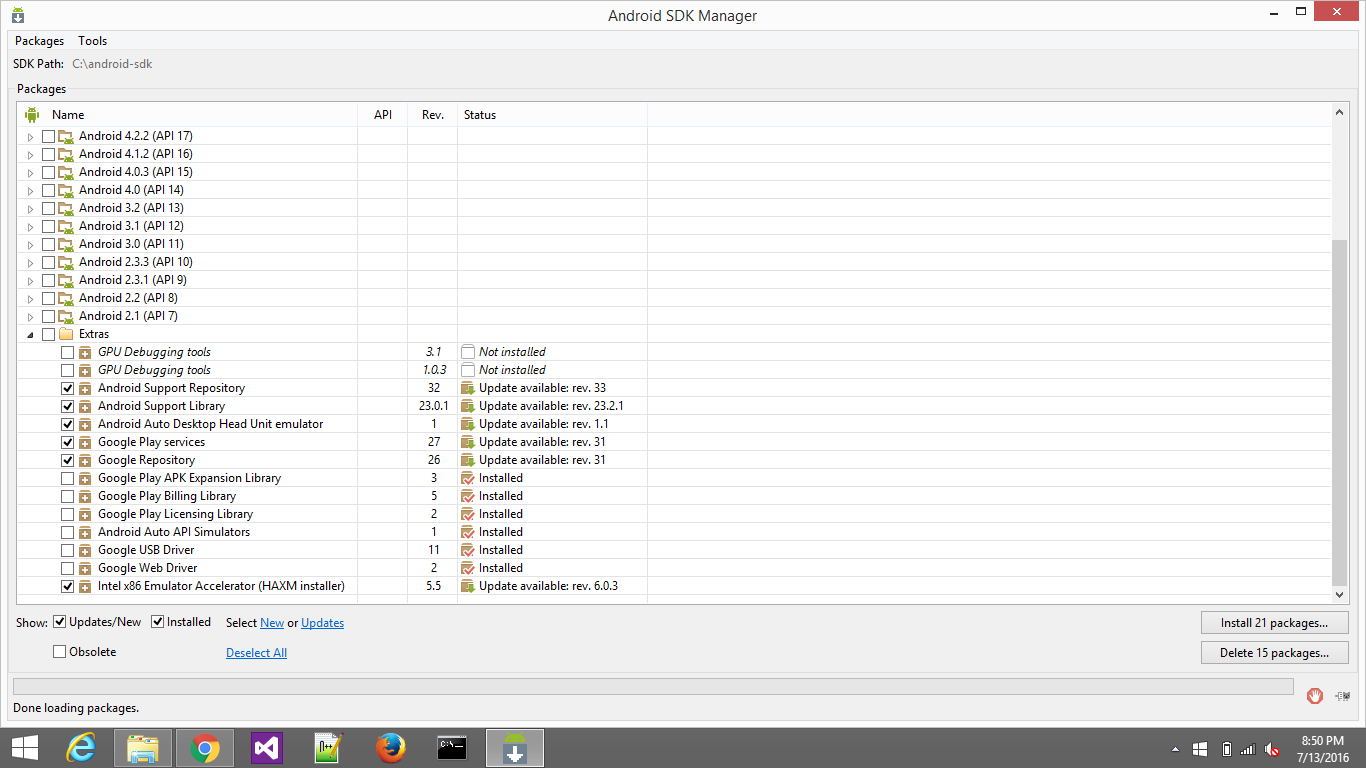Enable the Obsolete checkbox

[x=60, y=652]
